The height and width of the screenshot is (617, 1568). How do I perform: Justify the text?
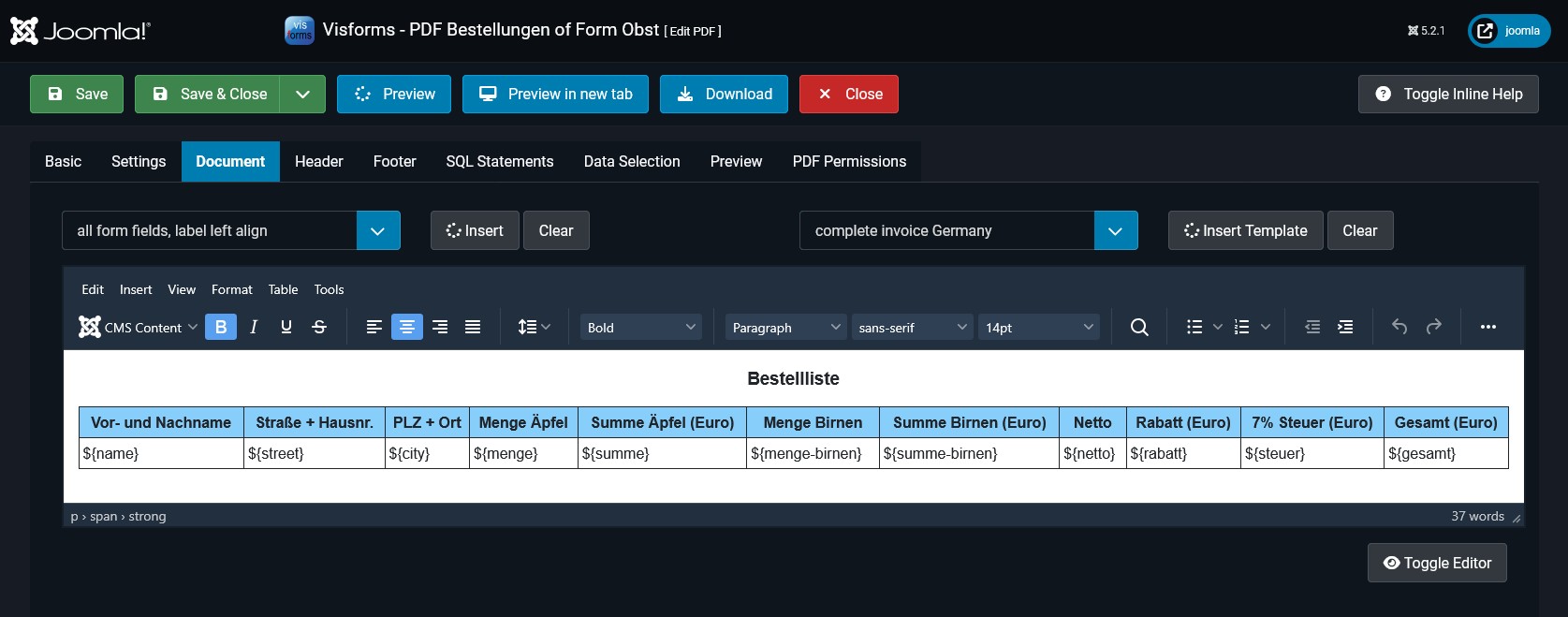pyautogui.click(x=473, y=327)
